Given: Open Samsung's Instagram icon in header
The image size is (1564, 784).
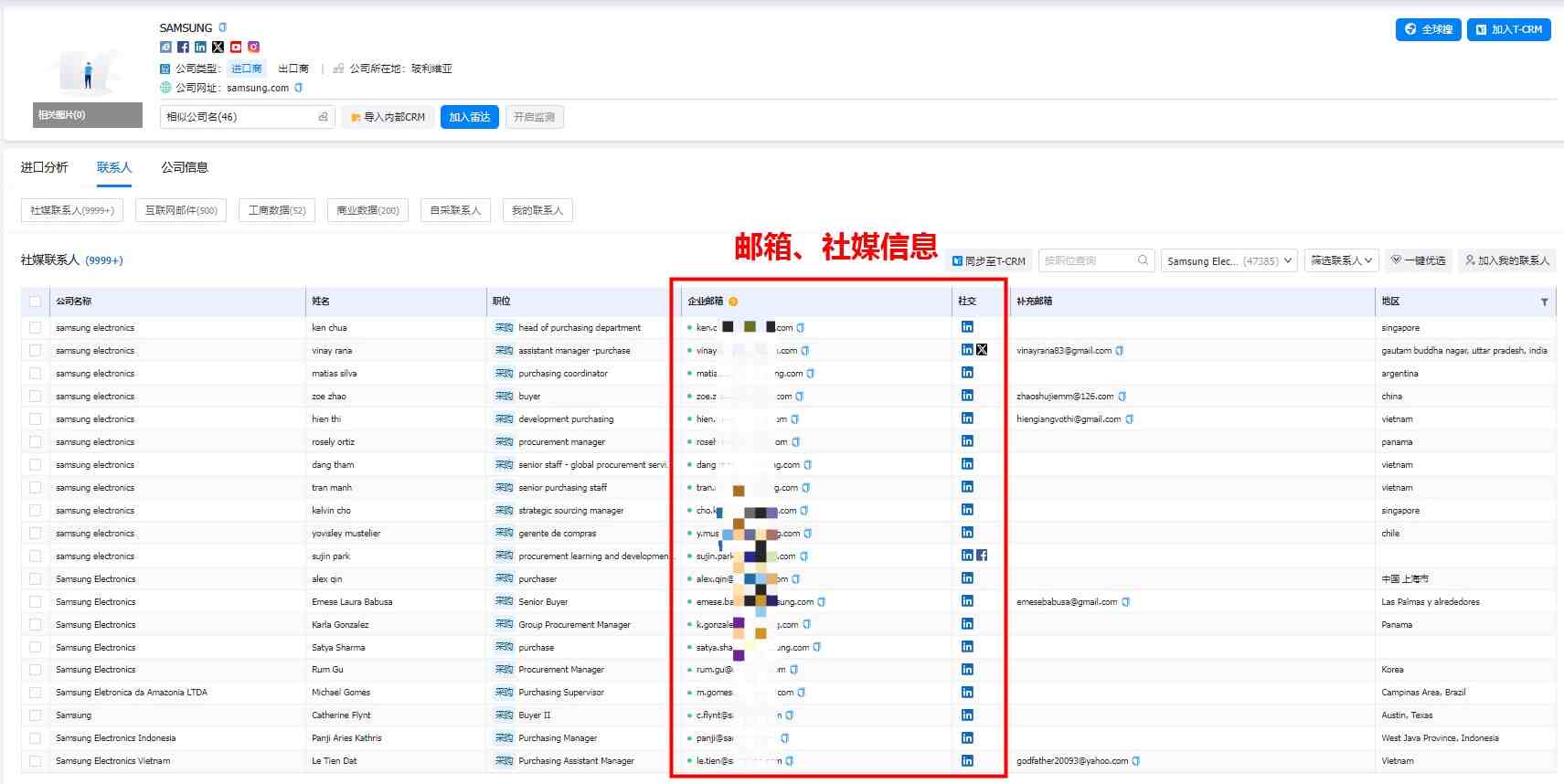Looking at the screenshot, I should point(253,47).
